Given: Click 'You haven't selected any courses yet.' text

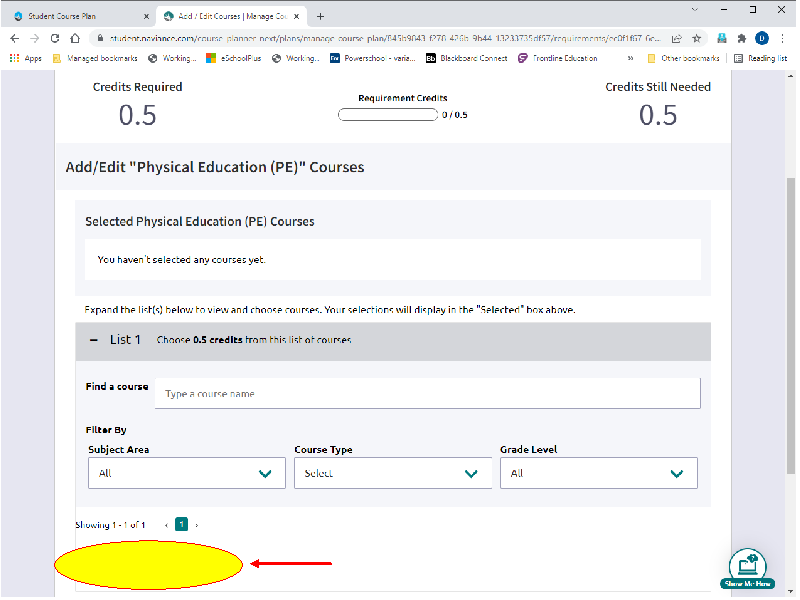Looking at the screenshot, I should point(181,260).
